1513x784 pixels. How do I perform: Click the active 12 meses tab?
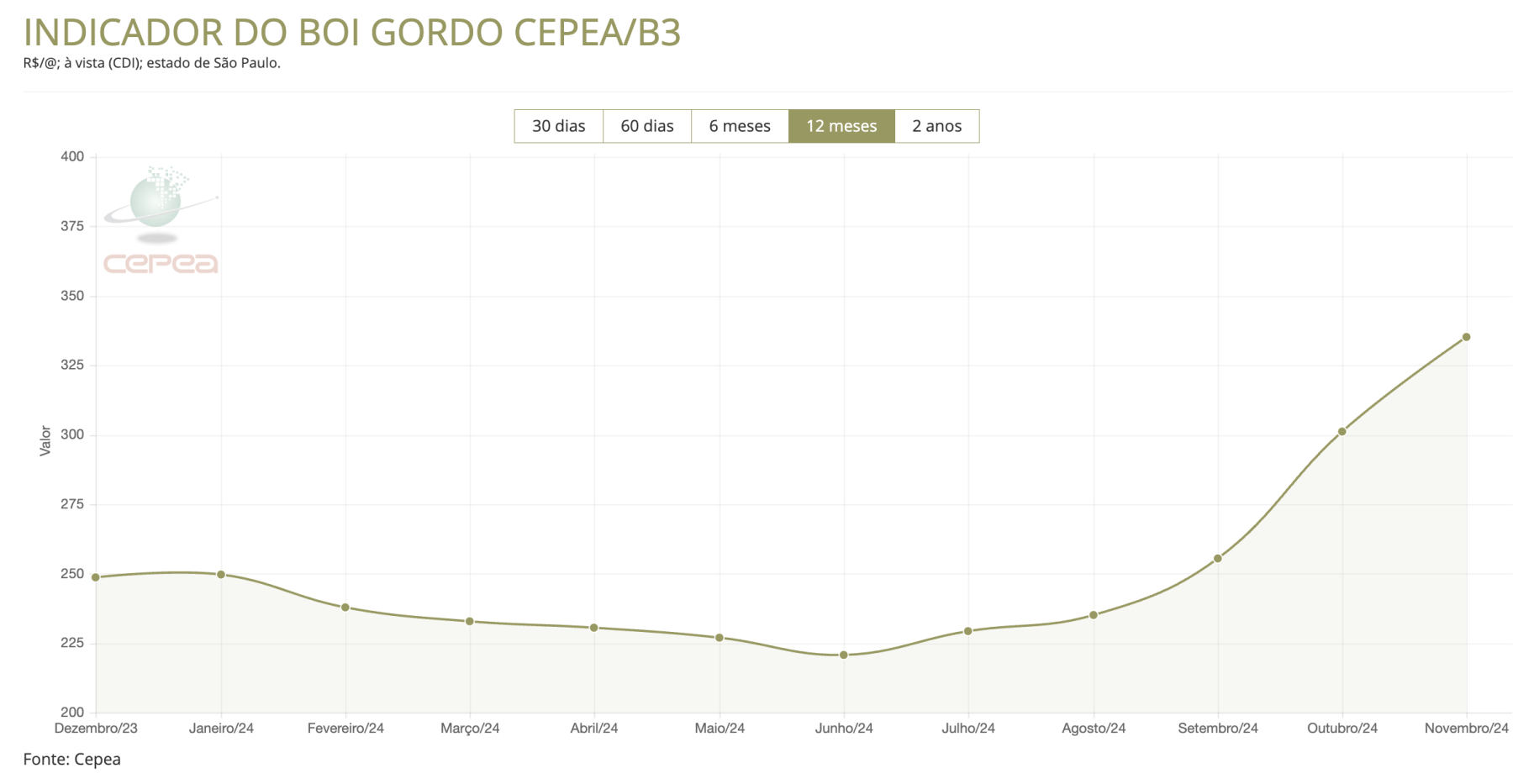click(x=841, y=126)
